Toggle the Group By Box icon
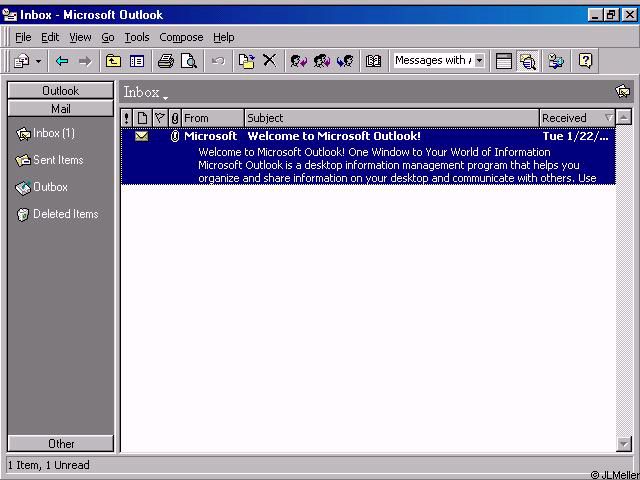This screenshot has height=480, width=640. [x=504, y=61]
